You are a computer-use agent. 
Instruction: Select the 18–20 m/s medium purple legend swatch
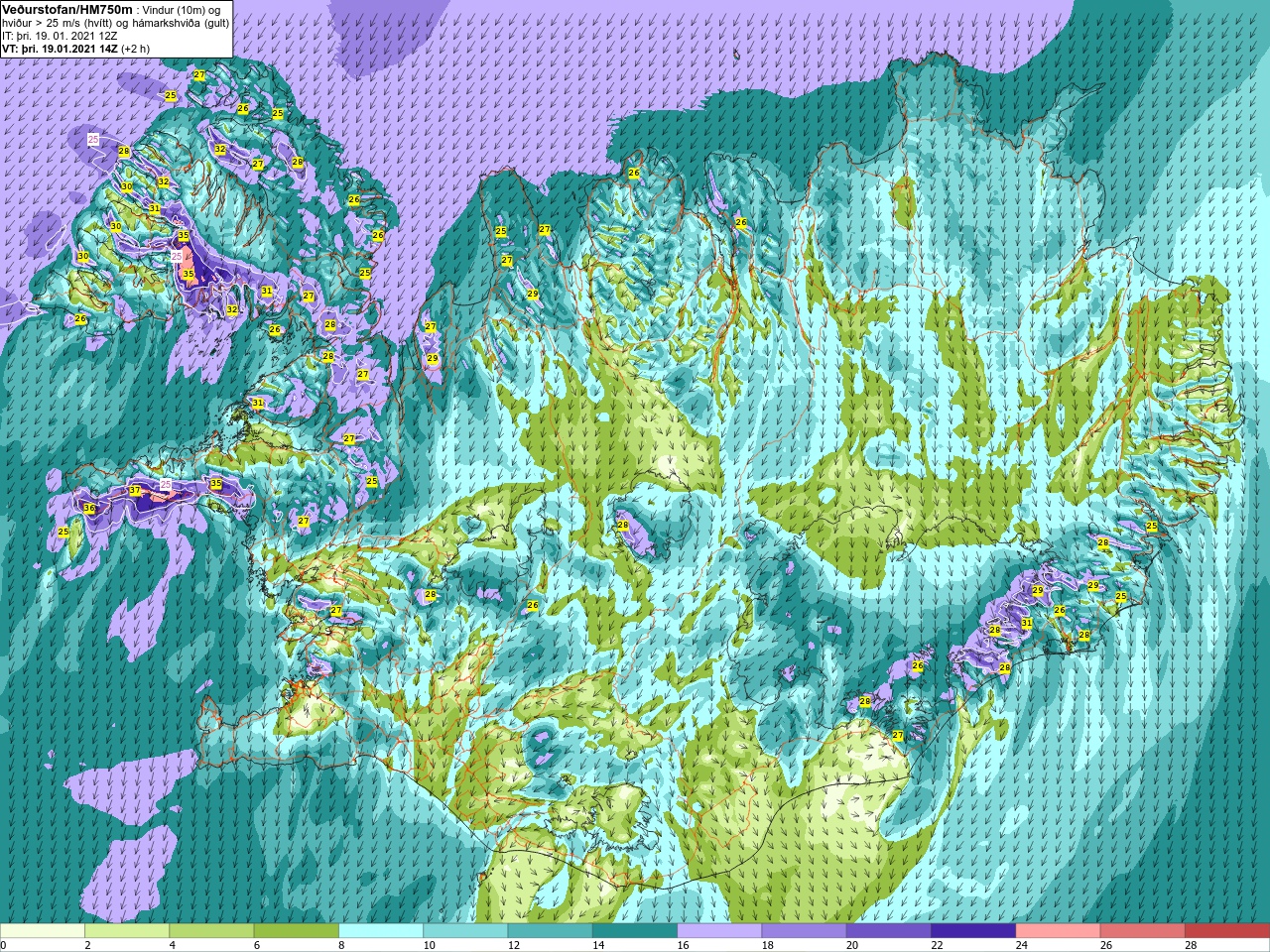pyautogui.click(x=804, y=931)
